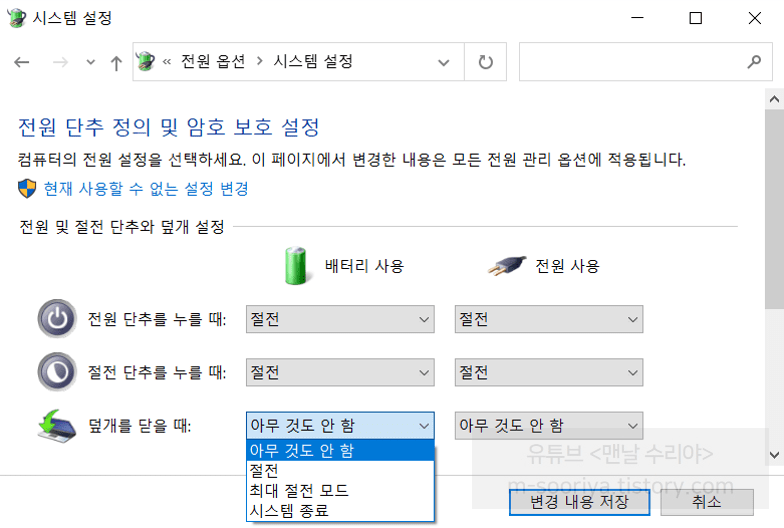
Task: Click the '전원 사용' column label
Action: click(567, 266)
